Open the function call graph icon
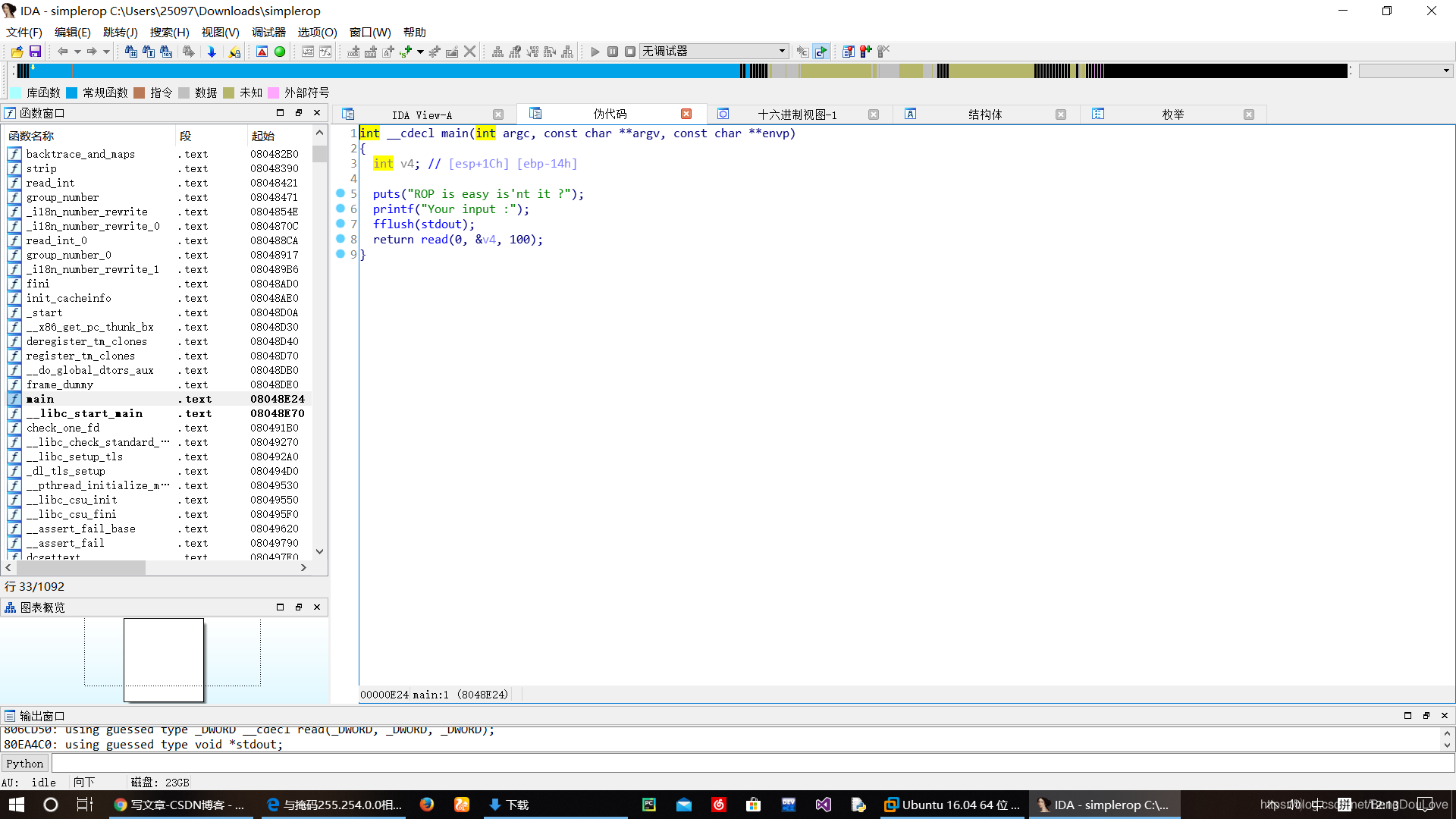 (x=515, y=51)
